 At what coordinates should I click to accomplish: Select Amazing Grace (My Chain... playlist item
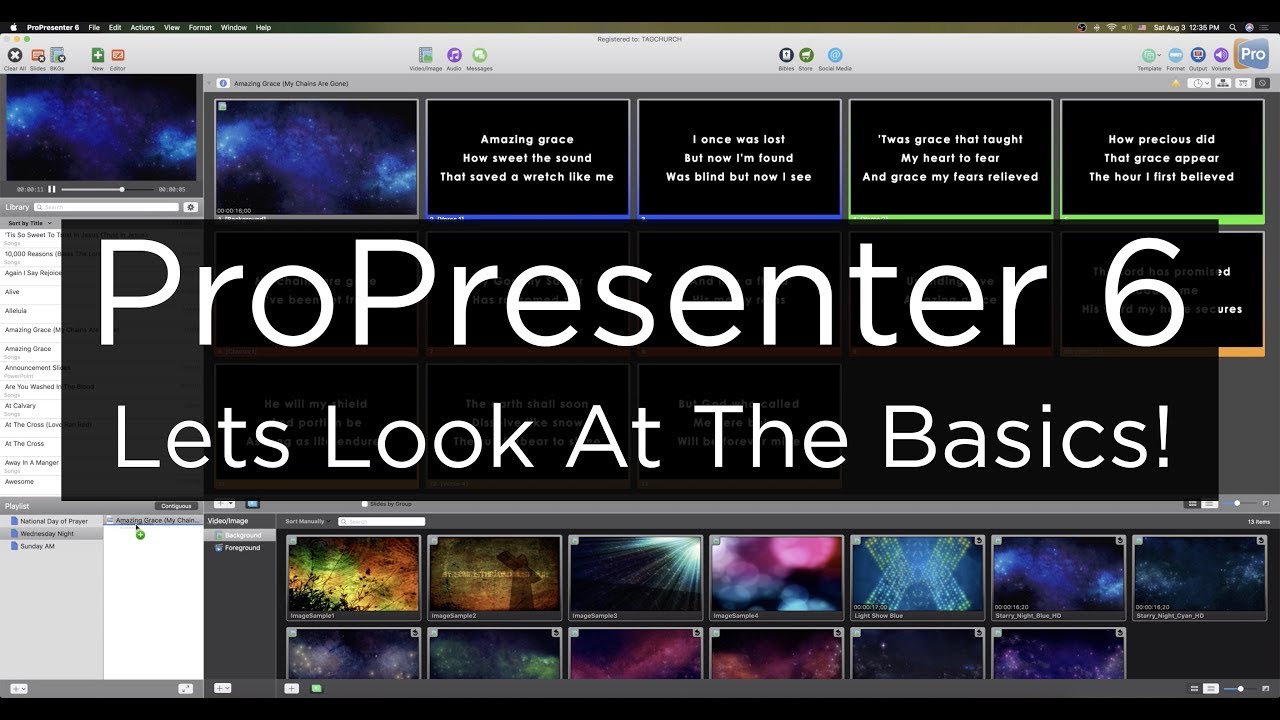pyautogui.click(x=154, y=520)
